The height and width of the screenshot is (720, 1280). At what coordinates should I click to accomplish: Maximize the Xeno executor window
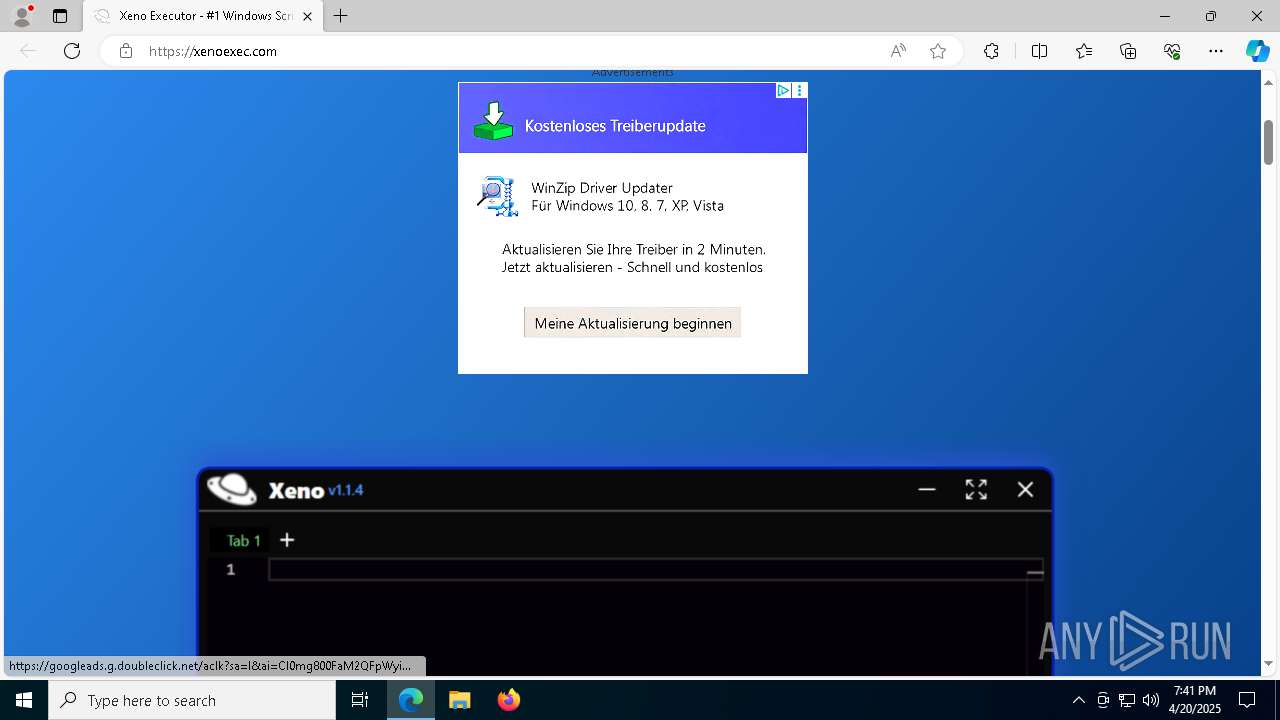(x=976, y=489)
